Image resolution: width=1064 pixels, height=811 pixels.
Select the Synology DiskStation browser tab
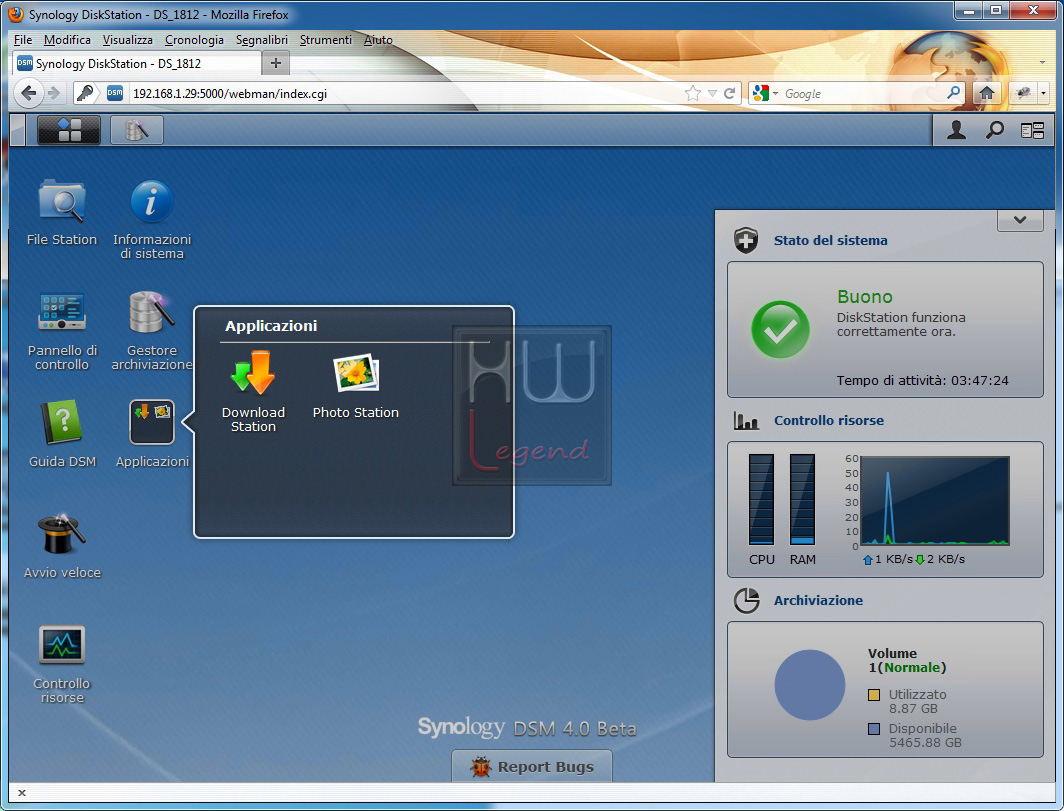(x=136, y=63)
